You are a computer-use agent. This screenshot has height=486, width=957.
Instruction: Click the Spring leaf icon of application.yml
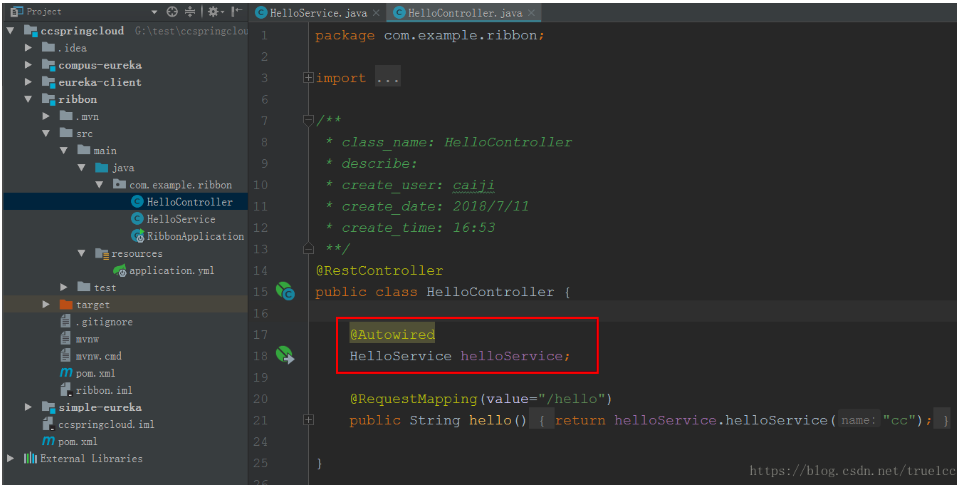[120, 270]
